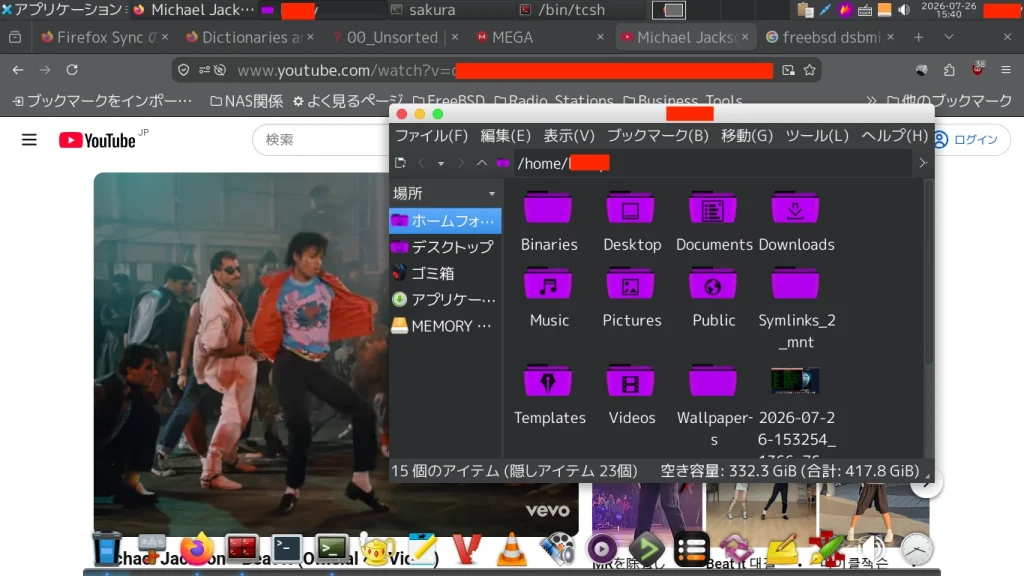
Task: Click the YouTube 検索 search box
Action: tap(321, 140)
